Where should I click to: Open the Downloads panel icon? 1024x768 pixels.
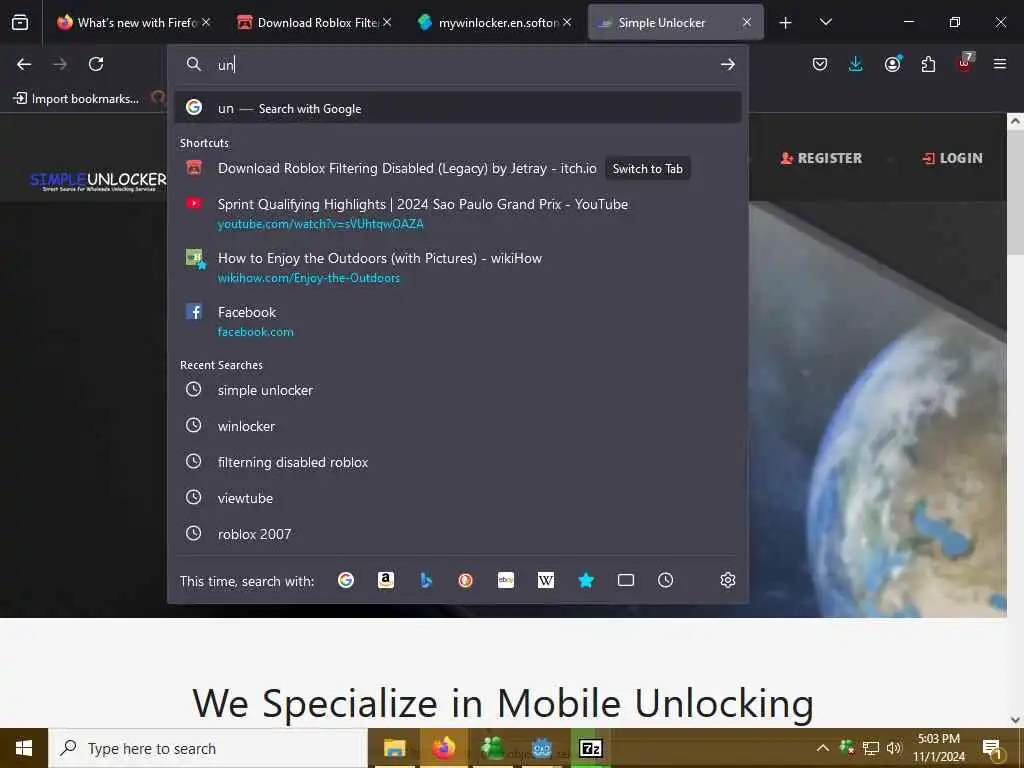tap(856, 64)
